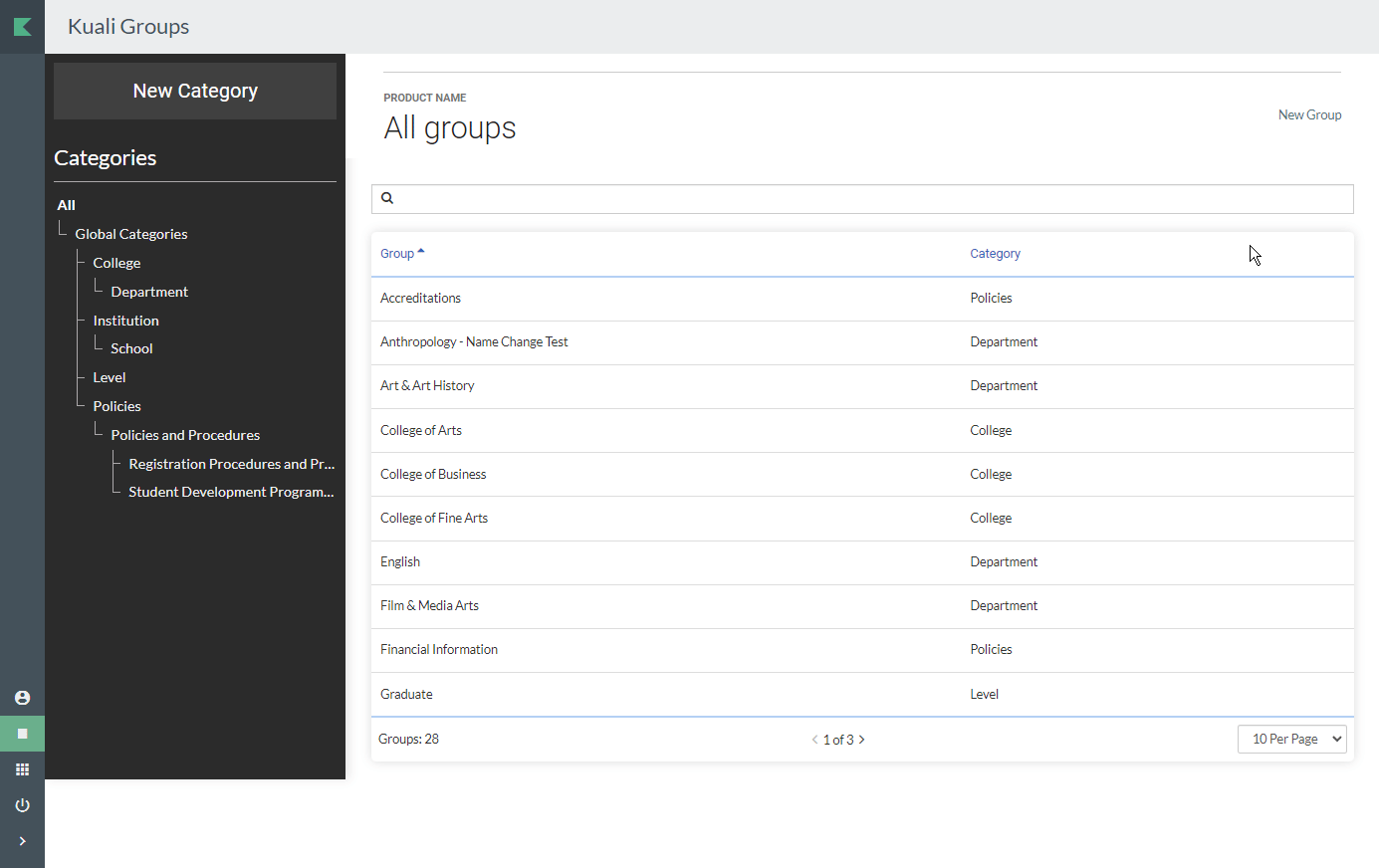Select the College category in the tree
Screen dimensions: 1379x868
(116, 262)
